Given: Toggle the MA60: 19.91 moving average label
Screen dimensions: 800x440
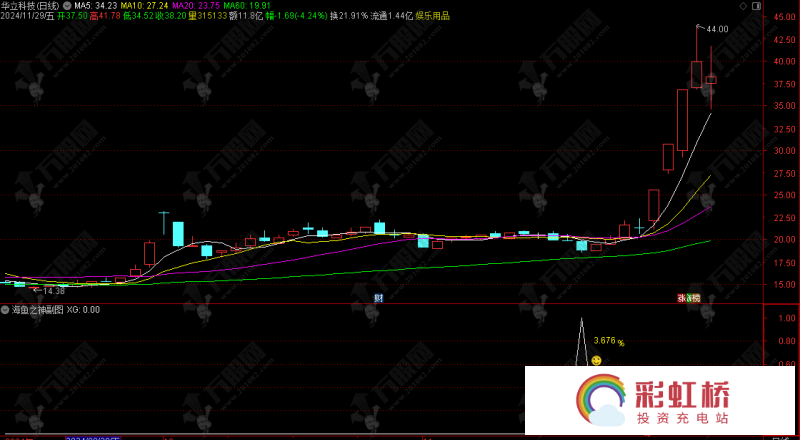Looking at the screenshot, I should 247,6.
